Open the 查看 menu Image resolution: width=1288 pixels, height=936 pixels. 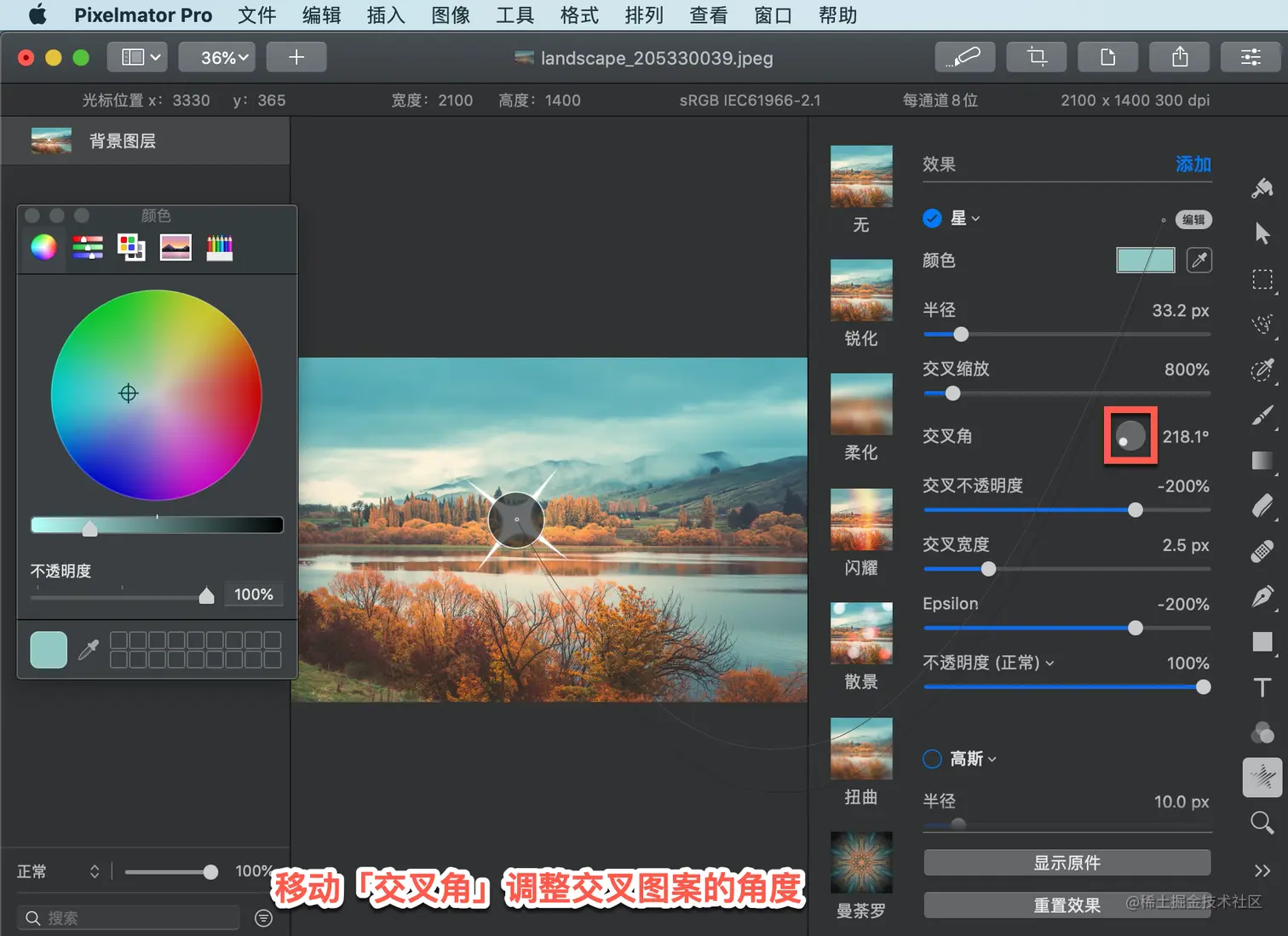click(x=709, y=15)
